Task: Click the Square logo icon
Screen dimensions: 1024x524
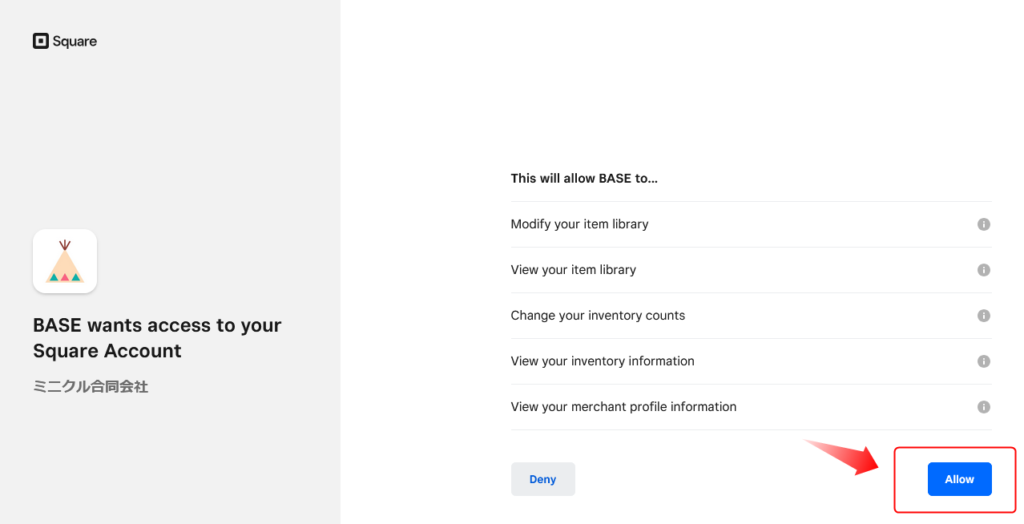Action: (40, 41)
